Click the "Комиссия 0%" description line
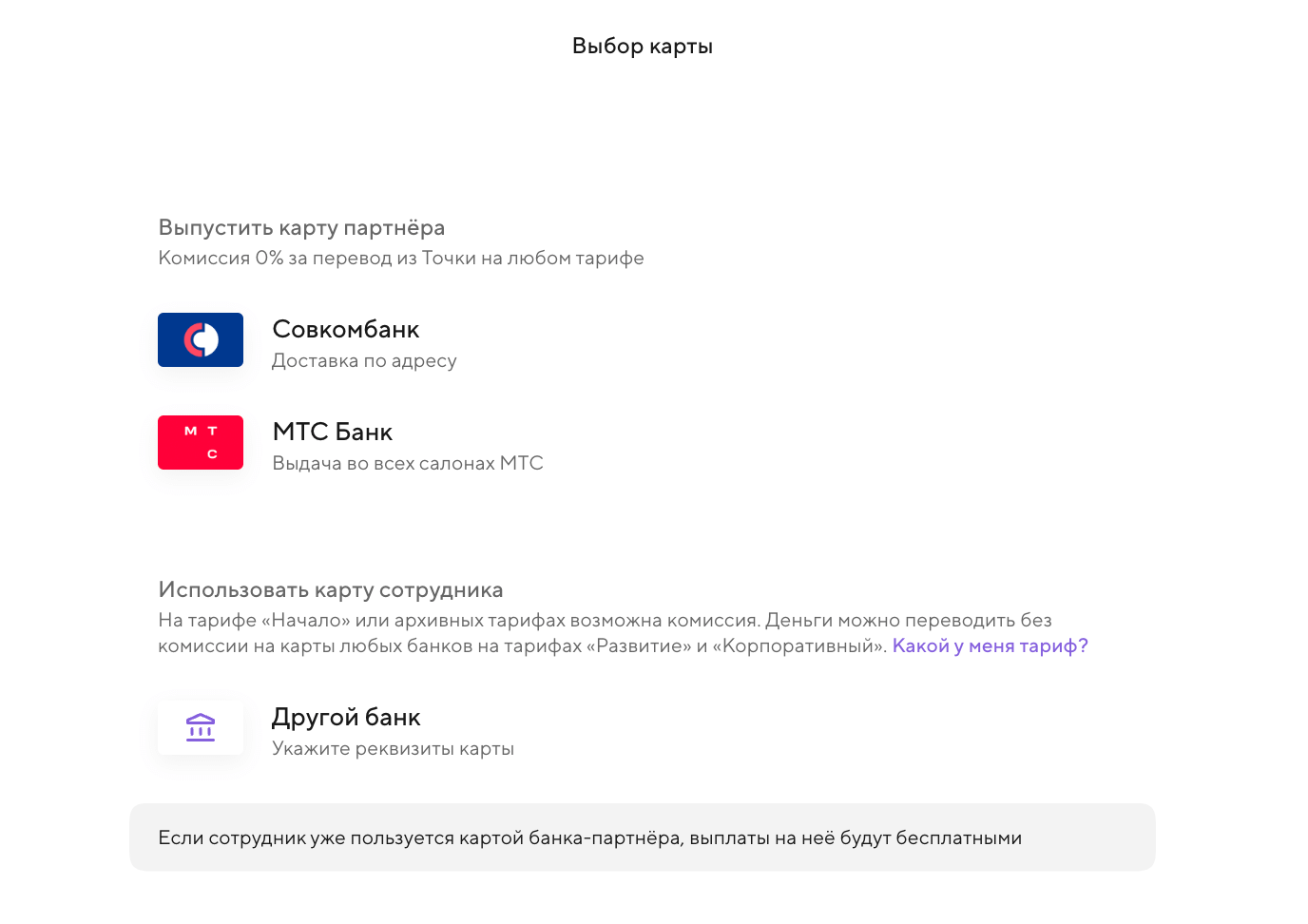 (400, 259)
